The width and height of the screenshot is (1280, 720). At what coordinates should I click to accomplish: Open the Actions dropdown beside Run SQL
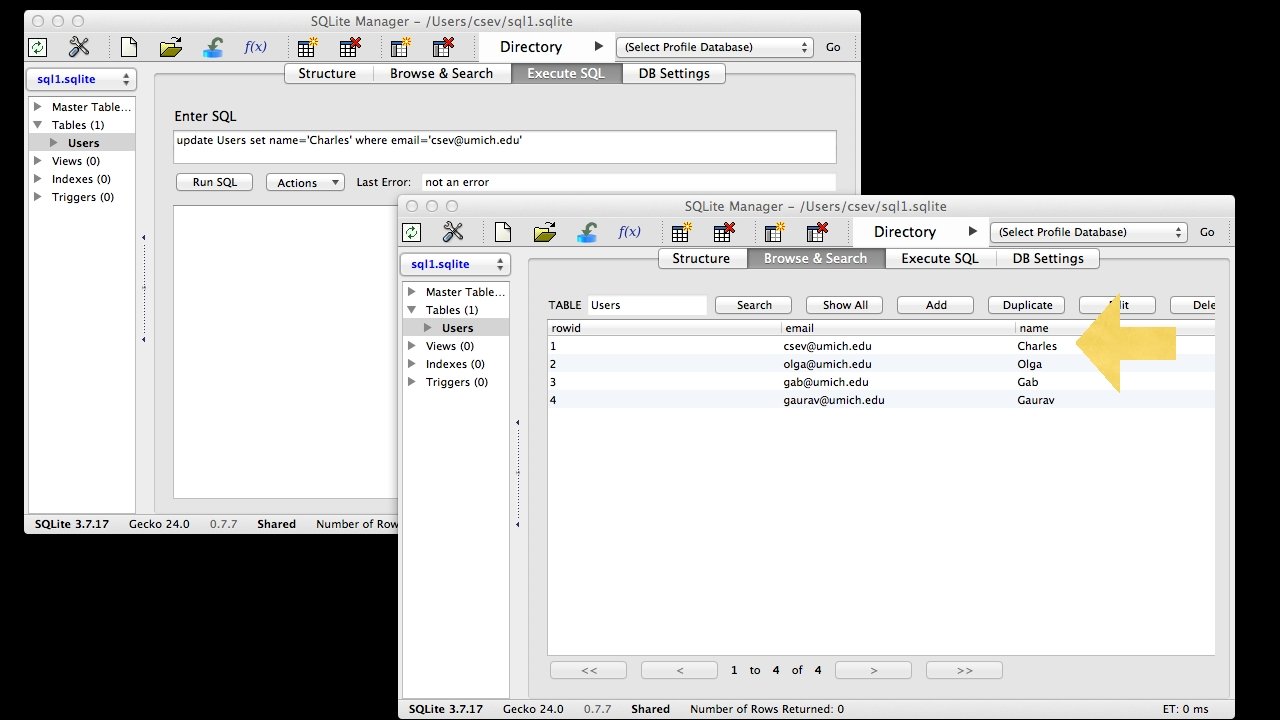(305, 182)
